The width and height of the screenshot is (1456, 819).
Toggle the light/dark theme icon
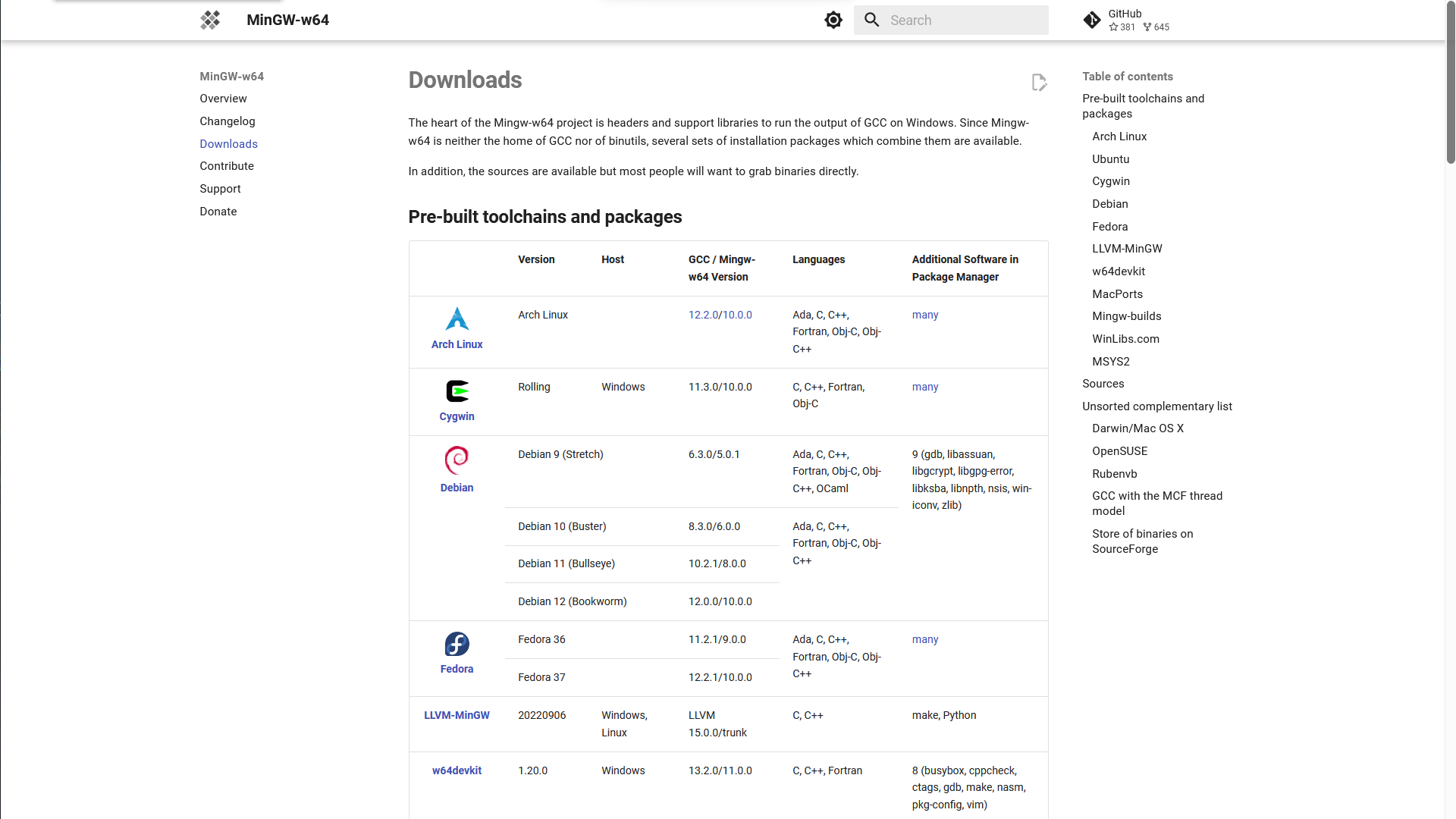(833, 20)
